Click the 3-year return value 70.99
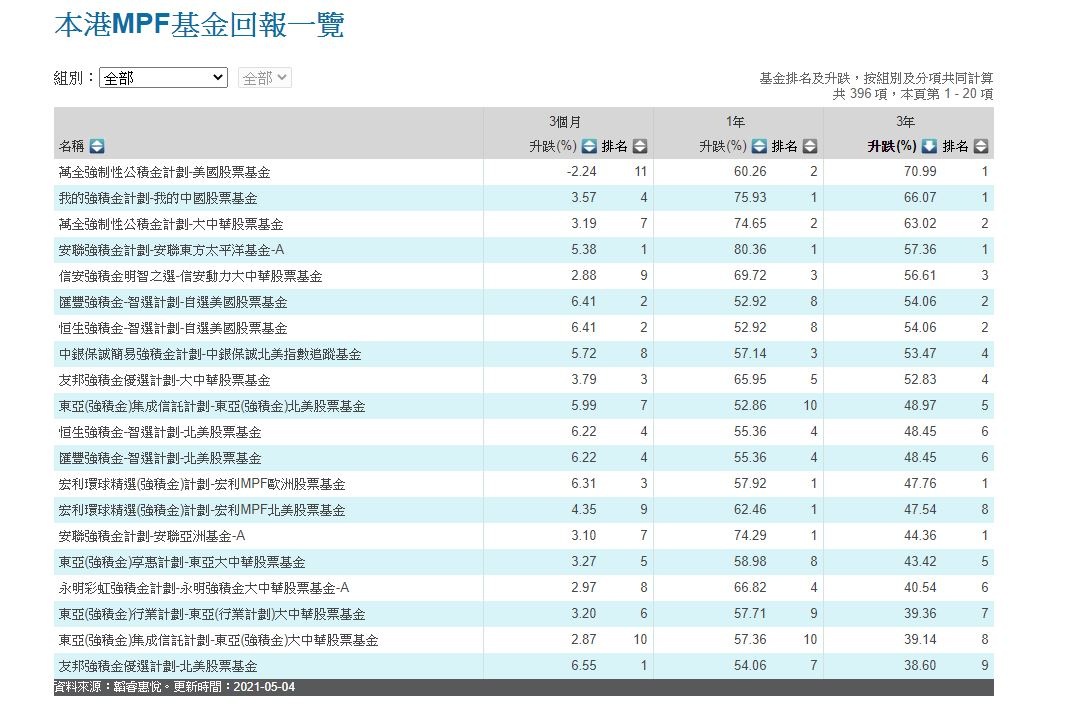Image resolution: width=1092 pixels, height=707 pixels. pos(920,171)
